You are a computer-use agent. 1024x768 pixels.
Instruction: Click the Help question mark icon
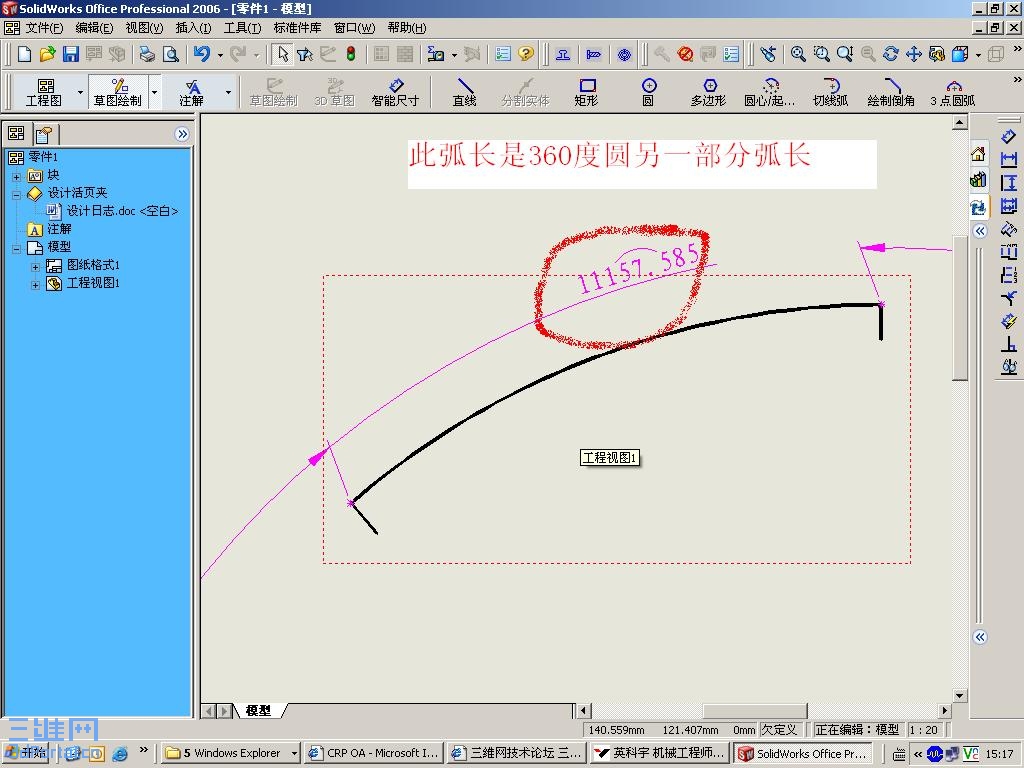[526, 54]
